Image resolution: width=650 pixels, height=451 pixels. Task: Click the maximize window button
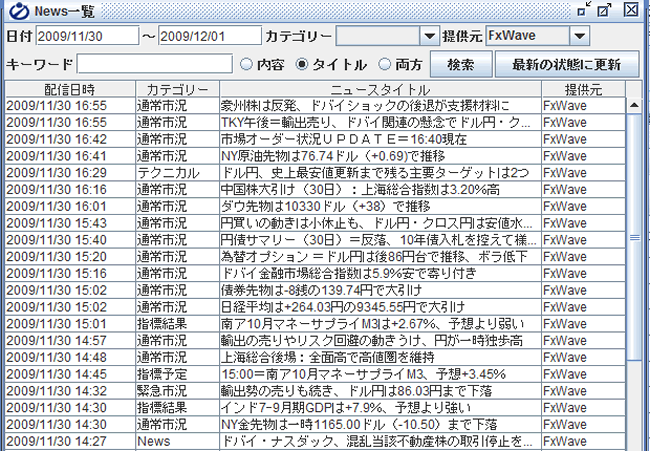[605, 10]
